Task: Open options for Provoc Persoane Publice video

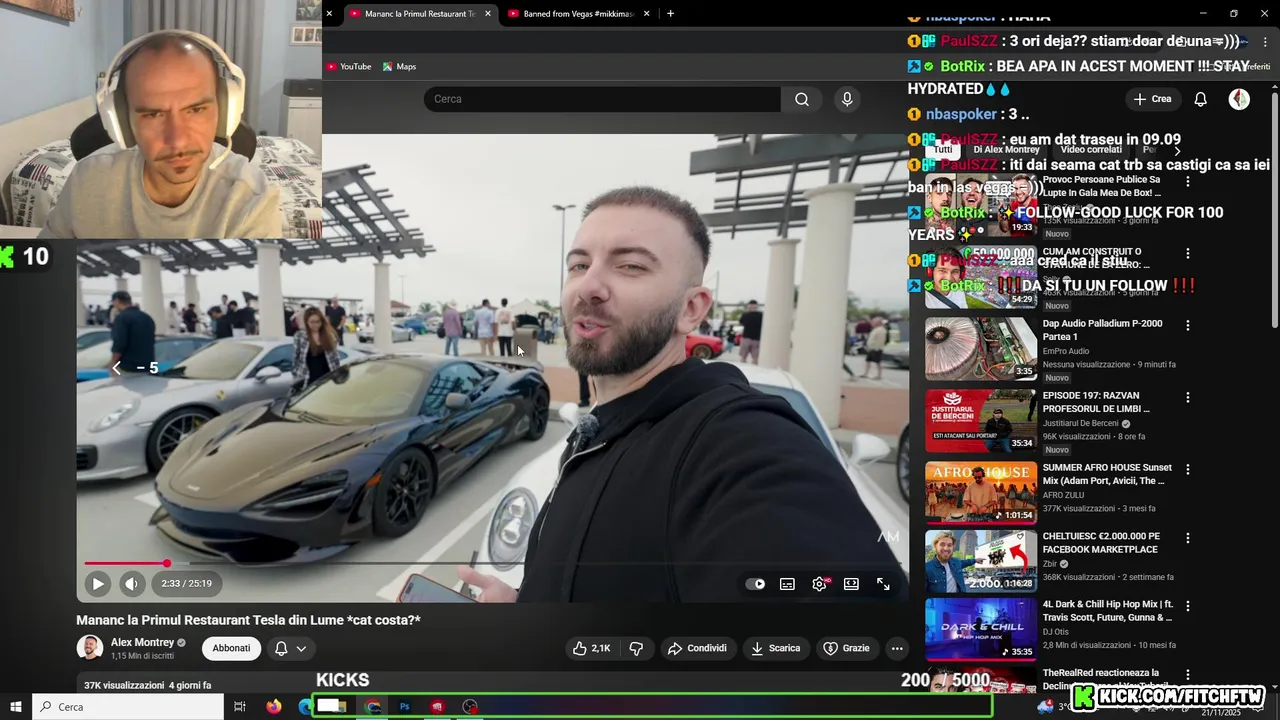Action: pos(1188,182)
